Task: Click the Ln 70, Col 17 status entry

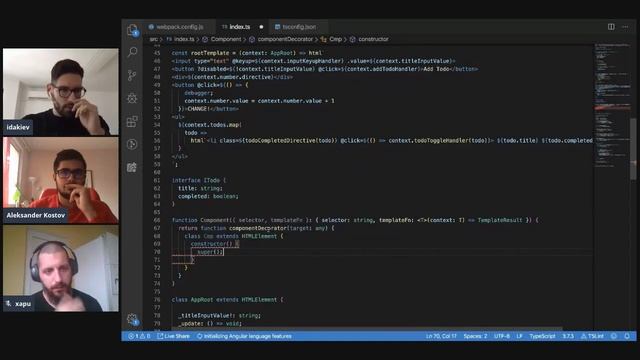Action: pyautogui.click(x=441, y=336)
